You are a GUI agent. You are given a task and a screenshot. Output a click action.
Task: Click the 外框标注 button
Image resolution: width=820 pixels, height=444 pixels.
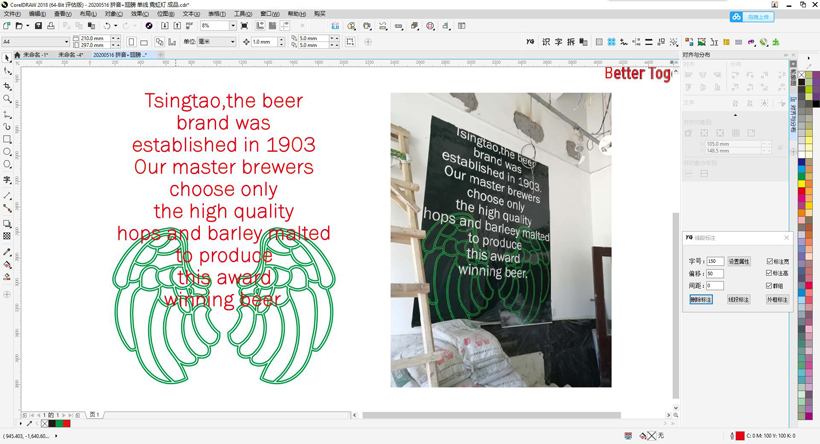[777, 300]
